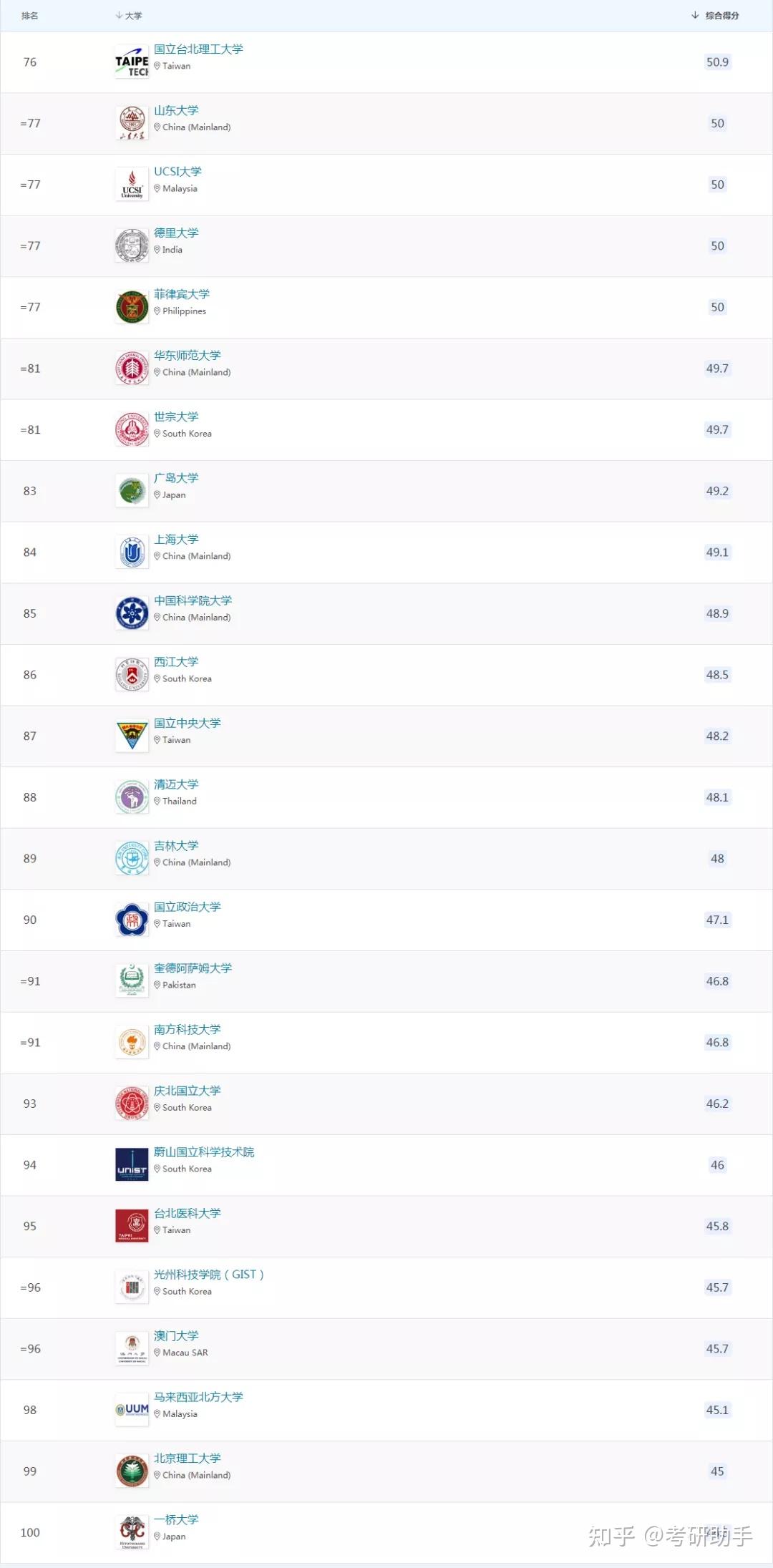Open the 山东大学 link
The image size is (773, 1568).
(x=176, y=110)
